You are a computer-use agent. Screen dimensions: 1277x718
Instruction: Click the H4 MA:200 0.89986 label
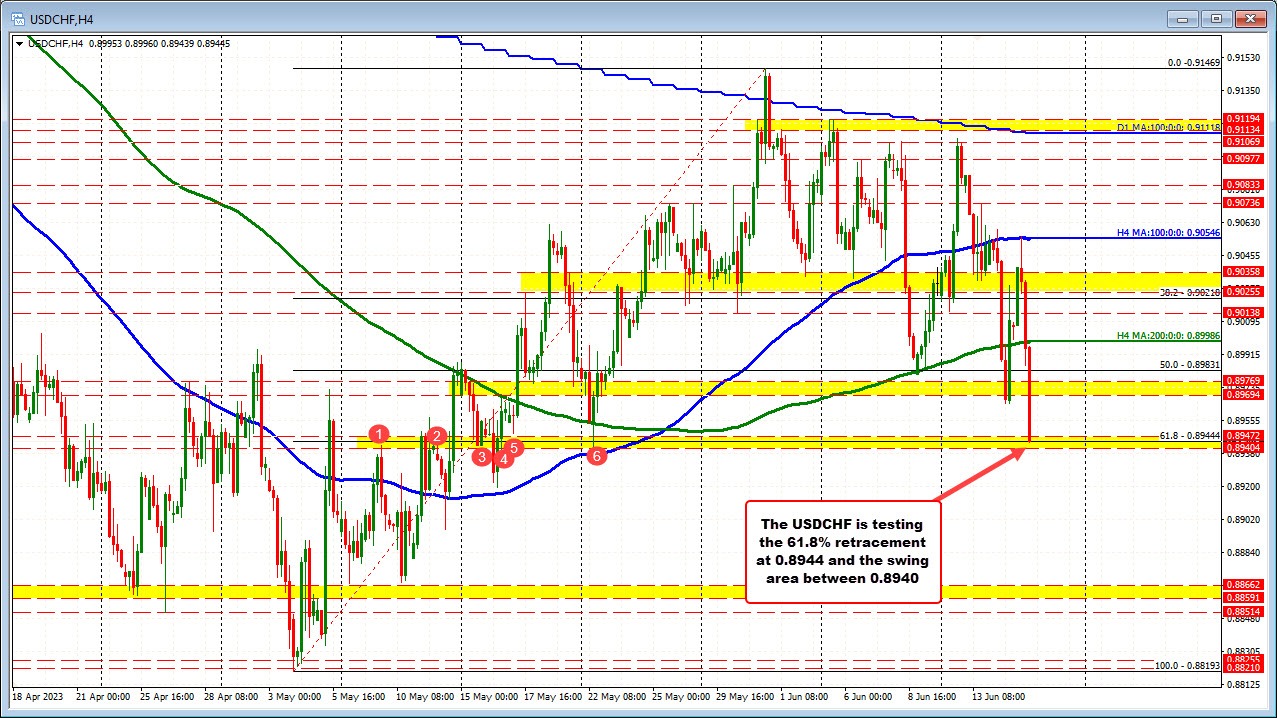1168,335
